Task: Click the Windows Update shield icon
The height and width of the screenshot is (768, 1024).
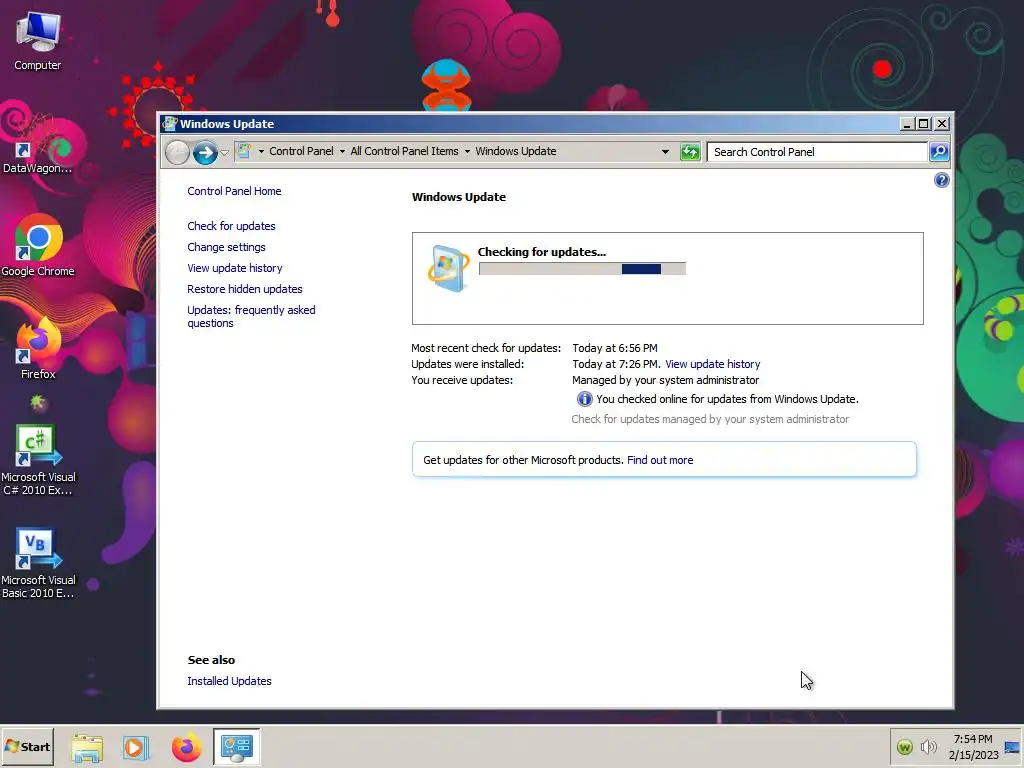Action: pos(449,268)
